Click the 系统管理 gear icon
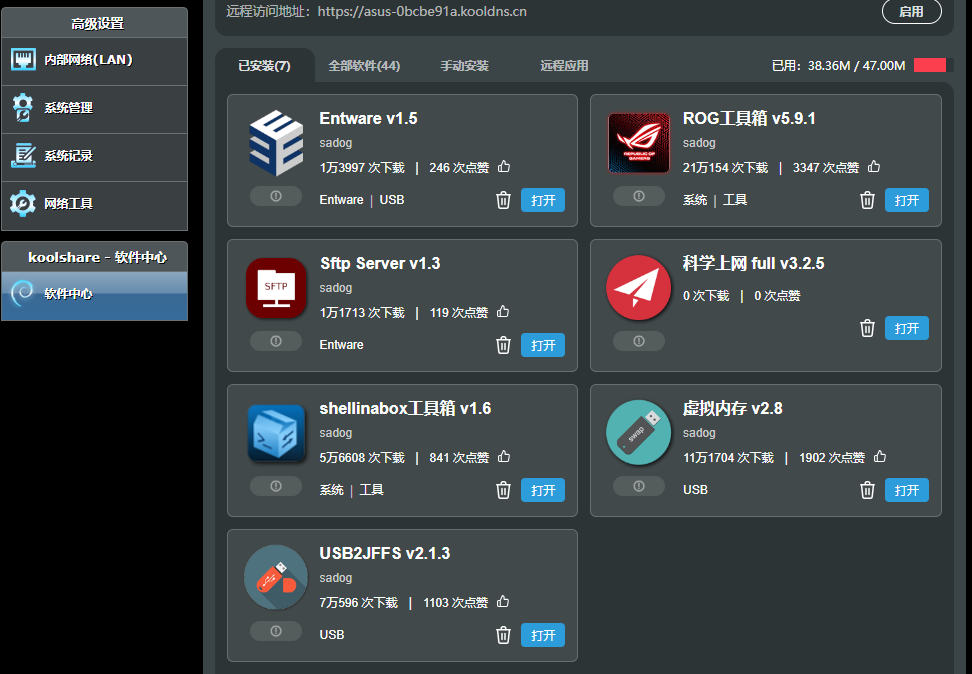 tap(23, 107)
